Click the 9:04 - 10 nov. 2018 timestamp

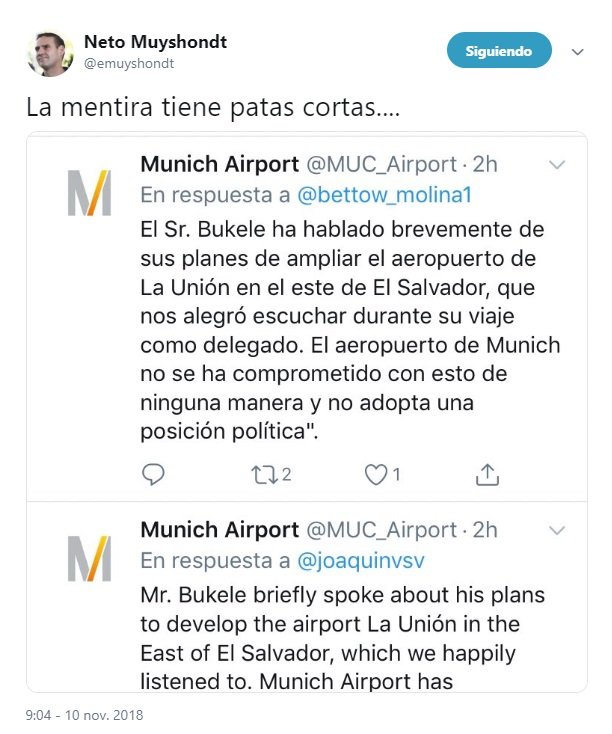86,714
